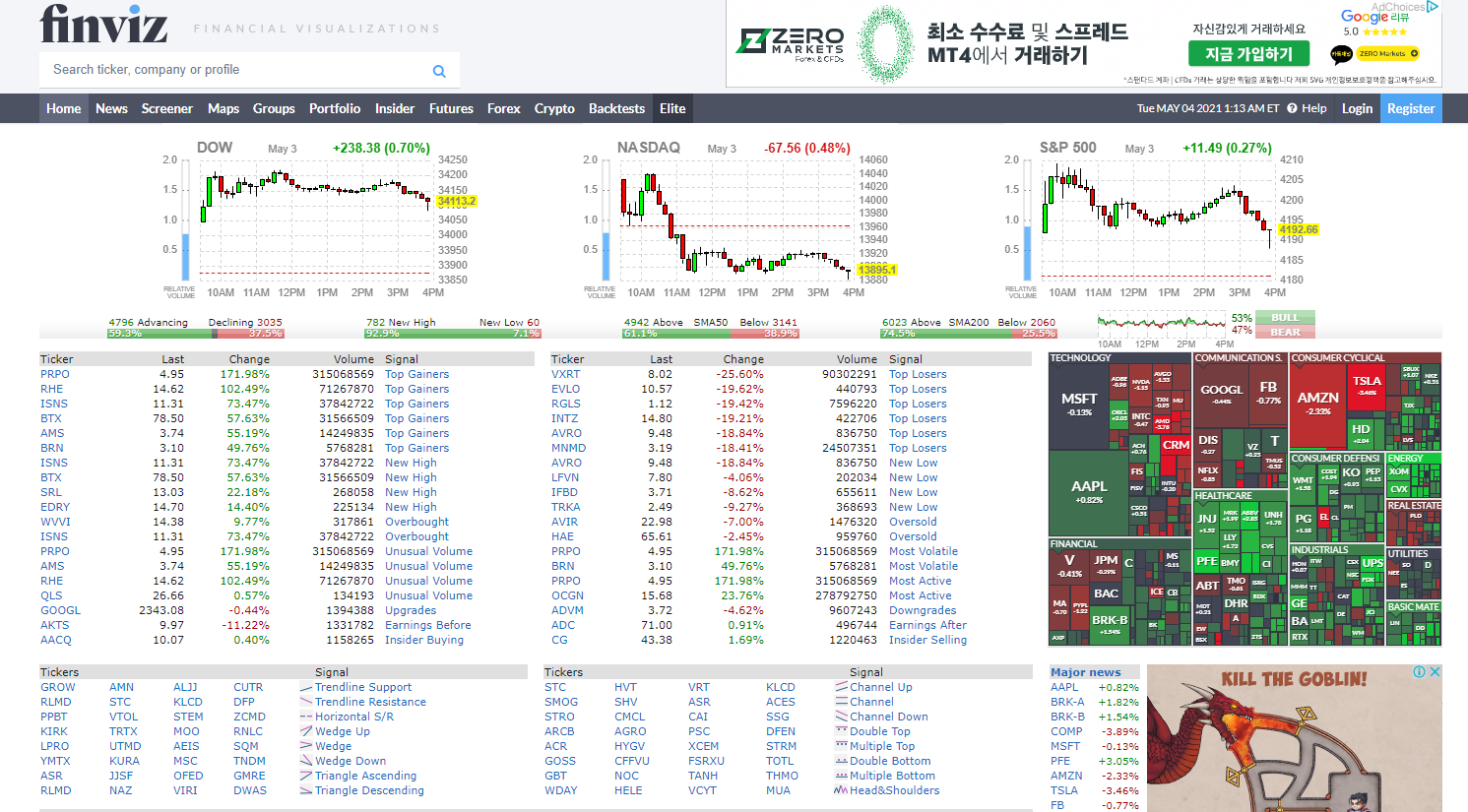Image resolution: width=1468 pixels, height=812 pixels.
Task: Click the Channel Up pattern icon
Action: click(x=841, y=687)
